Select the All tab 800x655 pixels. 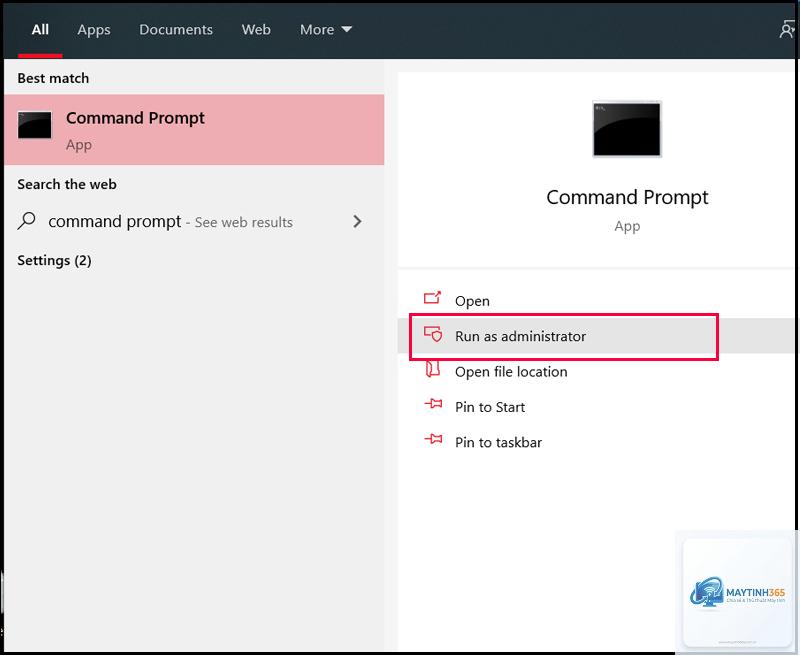(x=40, y=30)
